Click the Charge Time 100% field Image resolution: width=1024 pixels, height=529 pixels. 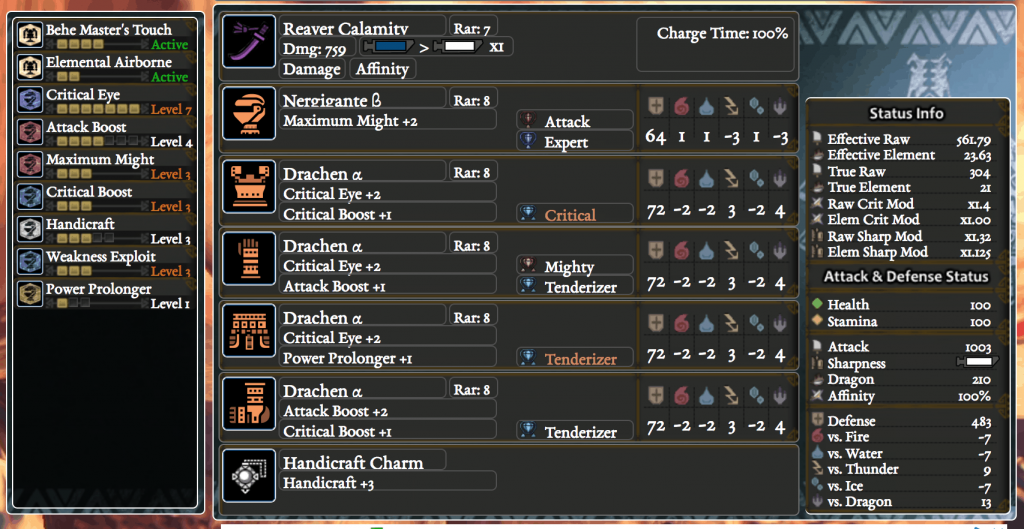coord(722,33)
